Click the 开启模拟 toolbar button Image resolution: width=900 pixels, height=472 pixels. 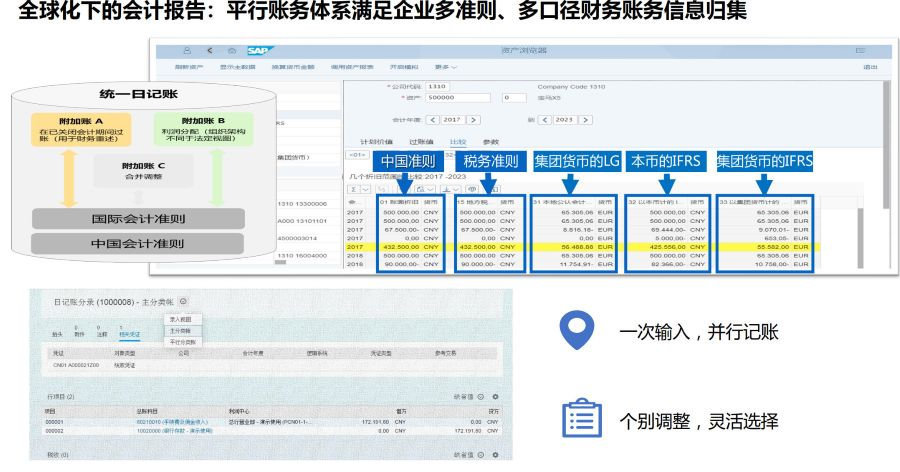click(x=404, y=67)
